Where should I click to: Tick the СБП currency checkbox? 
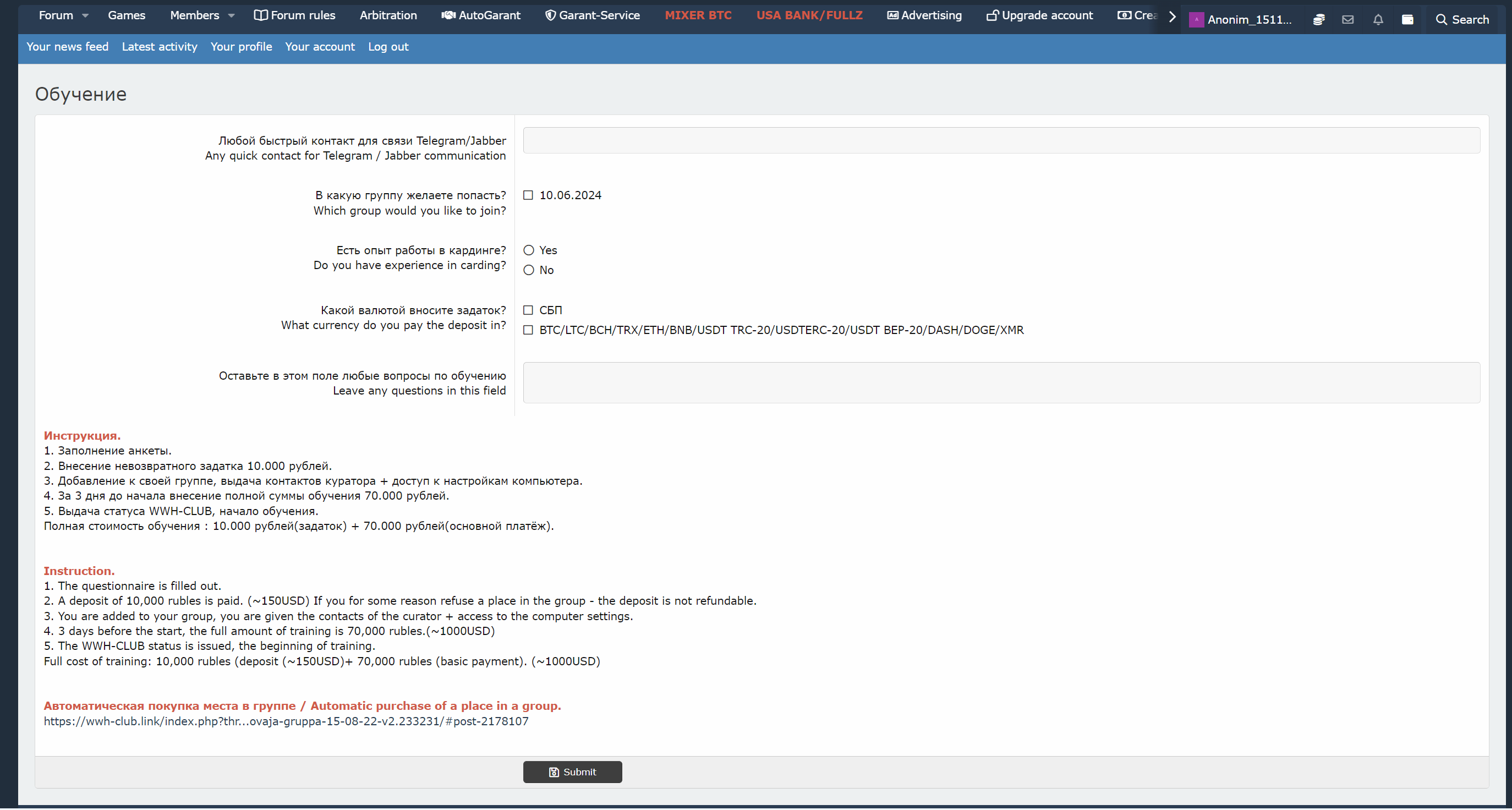tap(528, 310)
